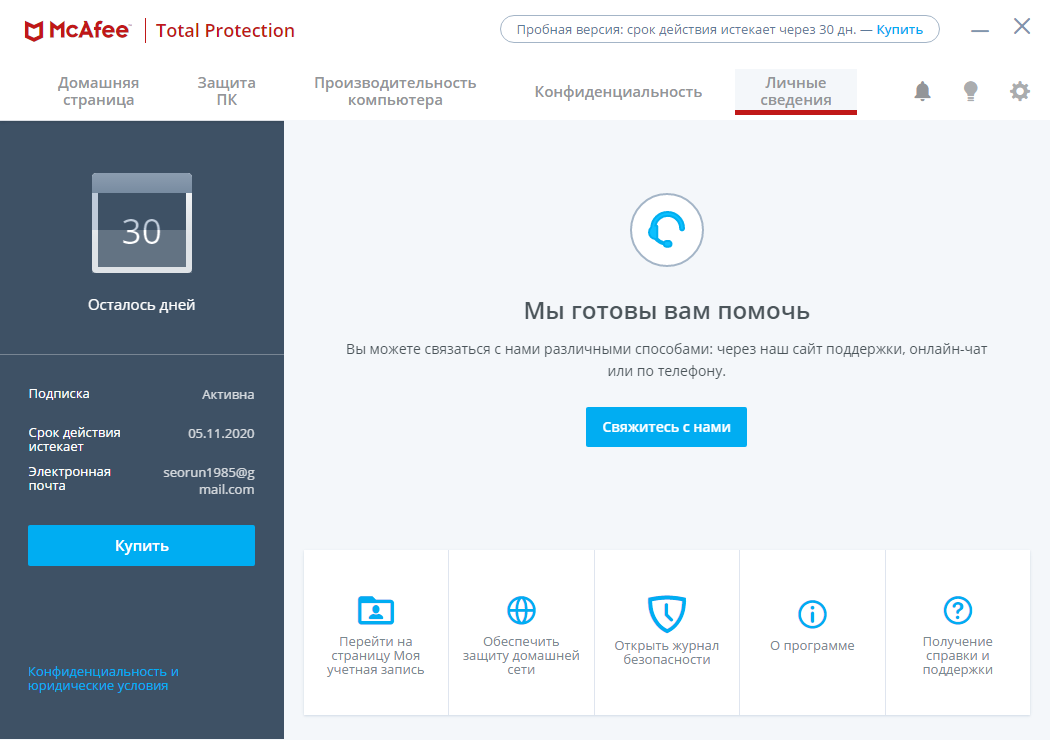The image size is (1050, 740).
Task: Open Открыть журнал безопасности tile
Action: pos(666,633)
